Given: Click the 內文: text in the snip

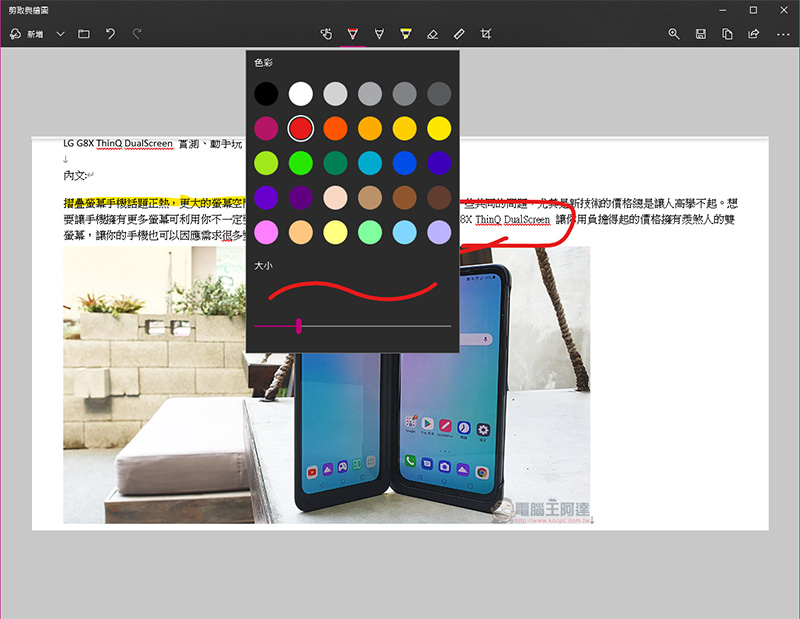Looking at the screenshot, I should (75, 176).
